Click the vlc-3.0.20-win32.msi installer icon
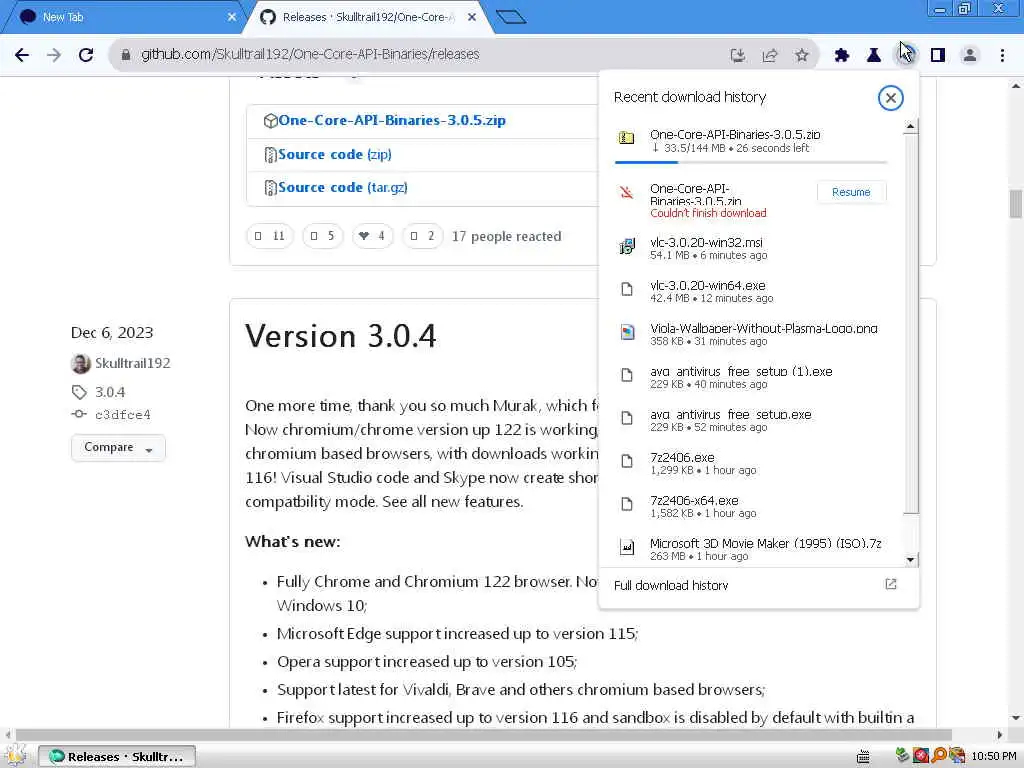This screenshot has width=1024, height=768. 627,246
